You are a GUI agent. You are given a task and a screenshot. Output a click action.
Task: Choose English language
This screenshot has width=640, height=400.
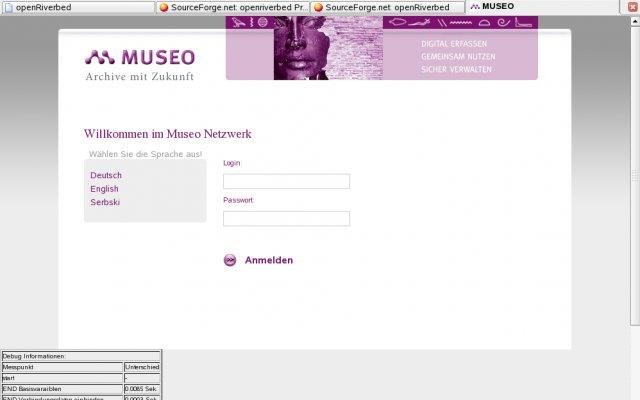coord(104,189)
